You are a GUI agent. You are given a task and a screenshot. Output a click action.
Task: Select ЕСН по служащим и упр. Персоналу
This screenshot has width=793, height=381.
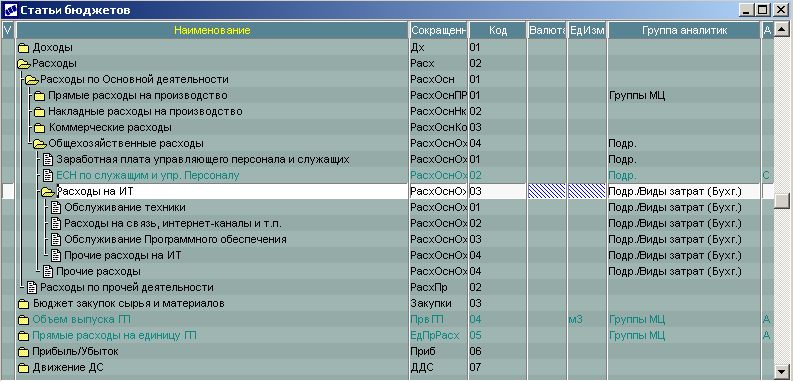[148, 176]
